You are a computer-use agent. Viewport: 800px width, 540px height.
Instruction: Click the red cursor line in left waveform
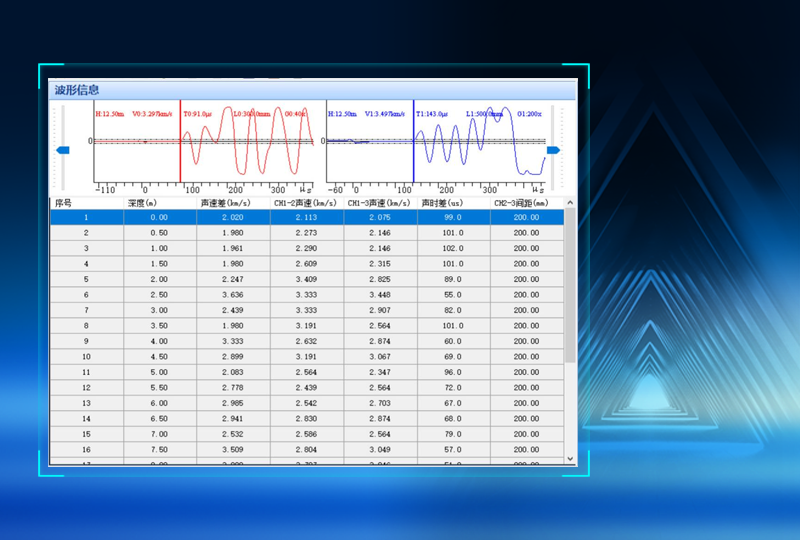(x=180, y=140)
